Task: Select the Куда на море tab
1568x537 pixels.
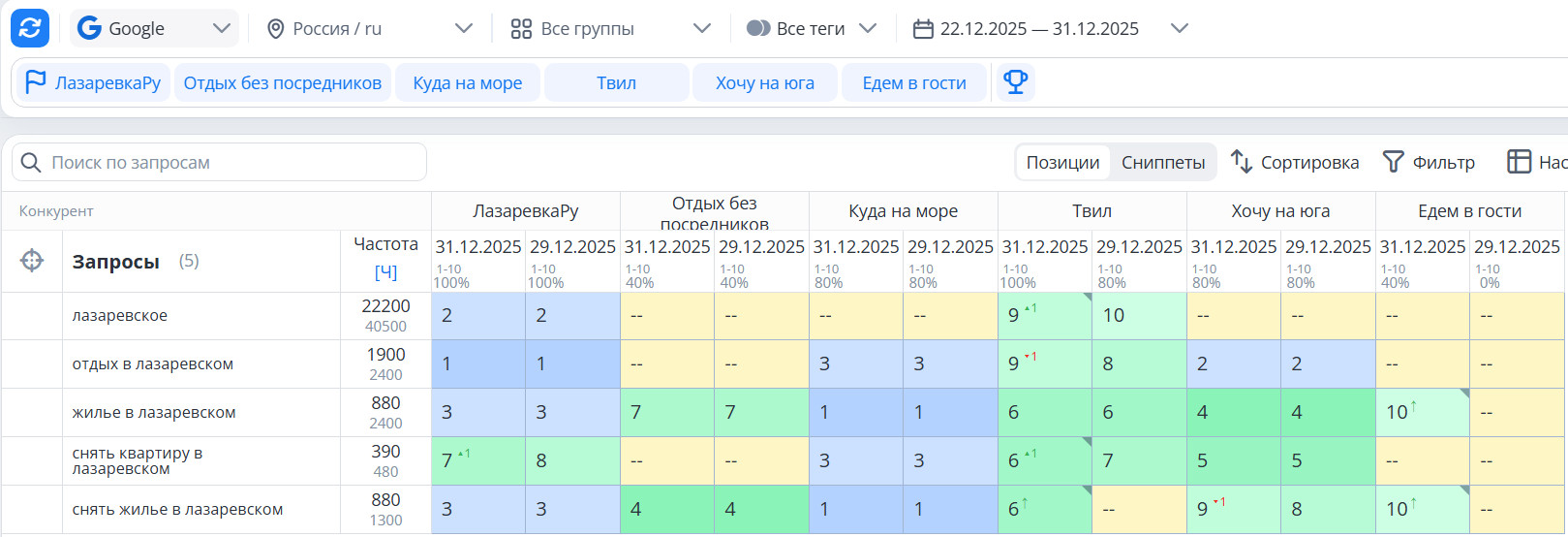Action: coord(467,83)
